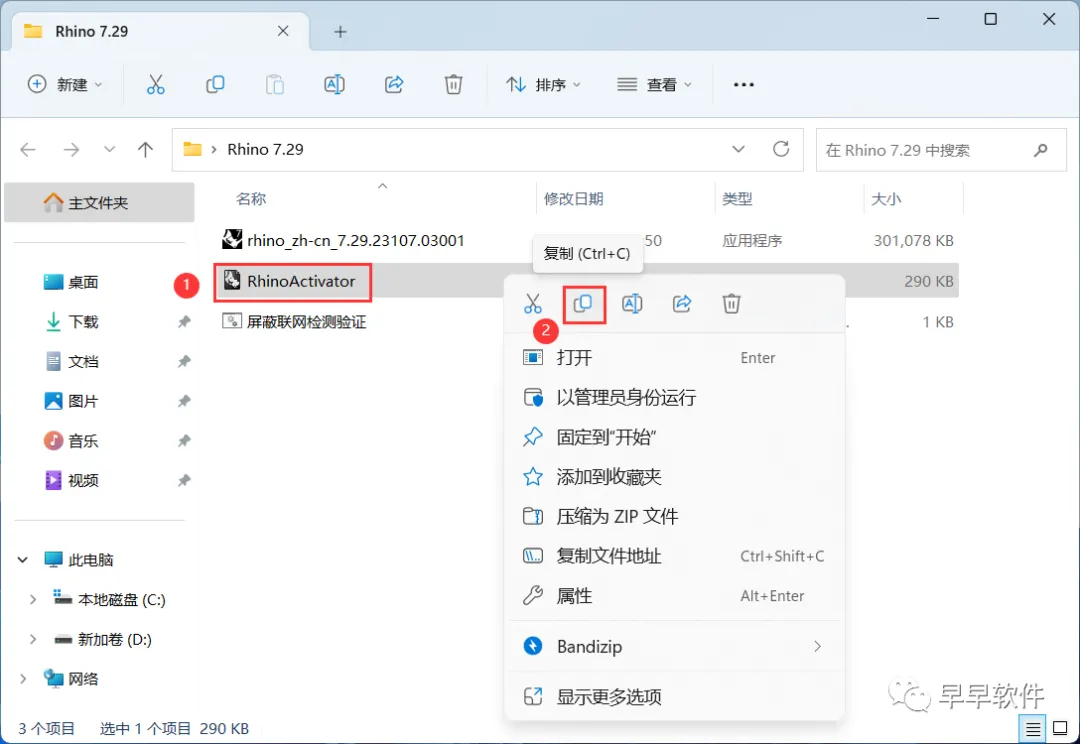Go back with the left arrow
This screenshot has width=1080, height=744.
click(x=28, y=149)
